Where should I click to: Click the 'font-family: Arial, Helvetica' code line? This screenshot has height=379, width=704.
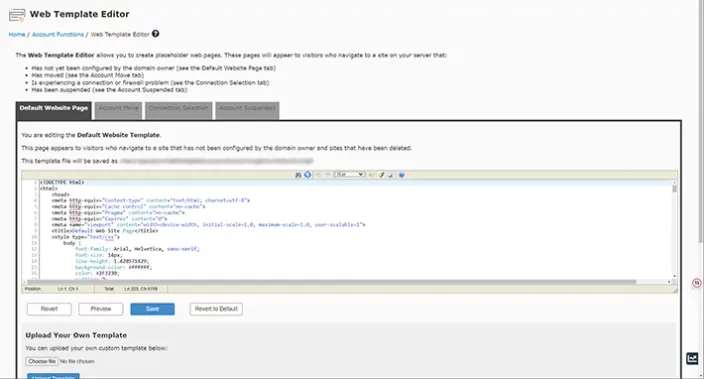(x=137, y=249)
